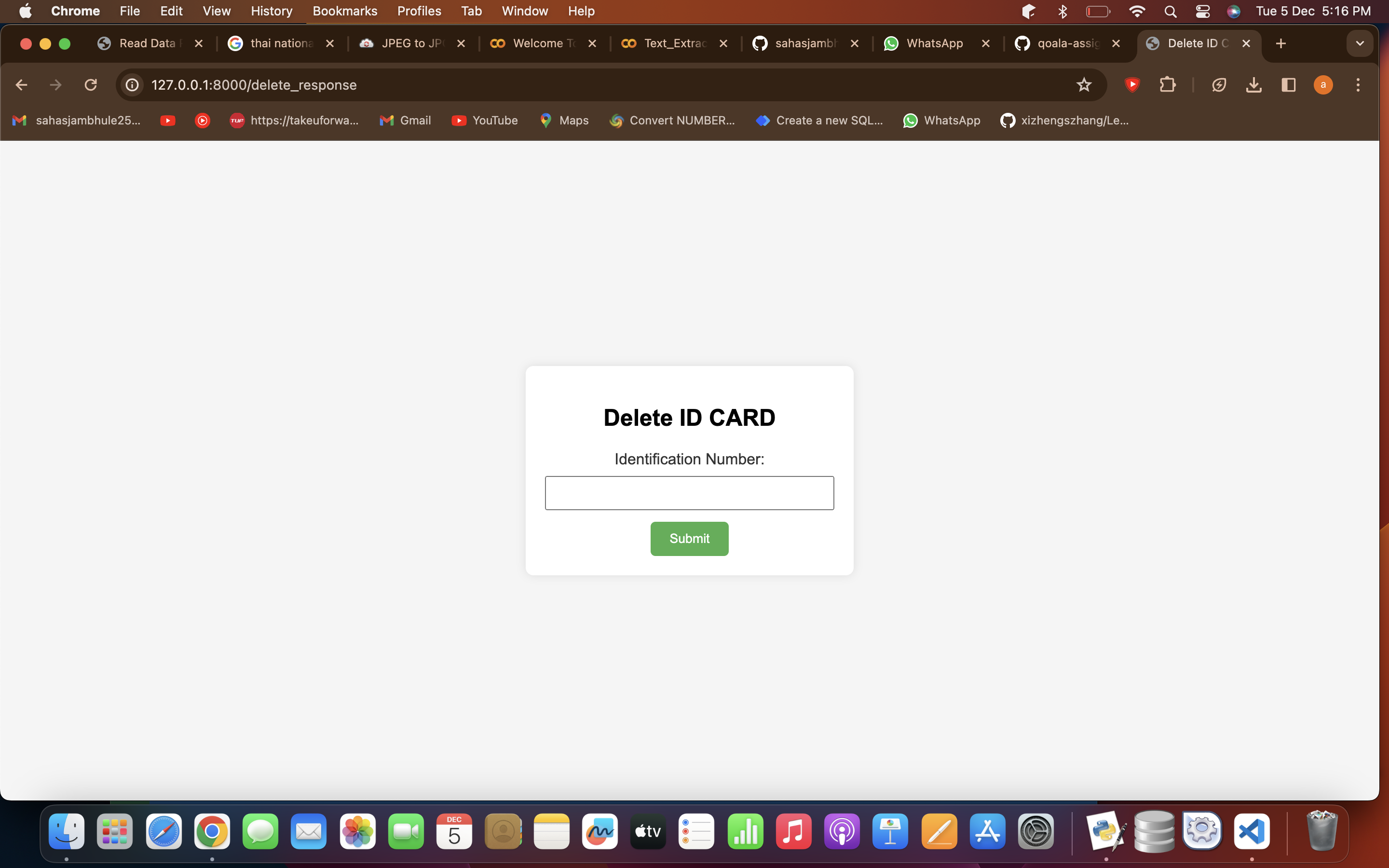The height and width of the screenshot is (868, 1389).
Task: Open the browser extensions icon
Action: [x=1168, y=85]
